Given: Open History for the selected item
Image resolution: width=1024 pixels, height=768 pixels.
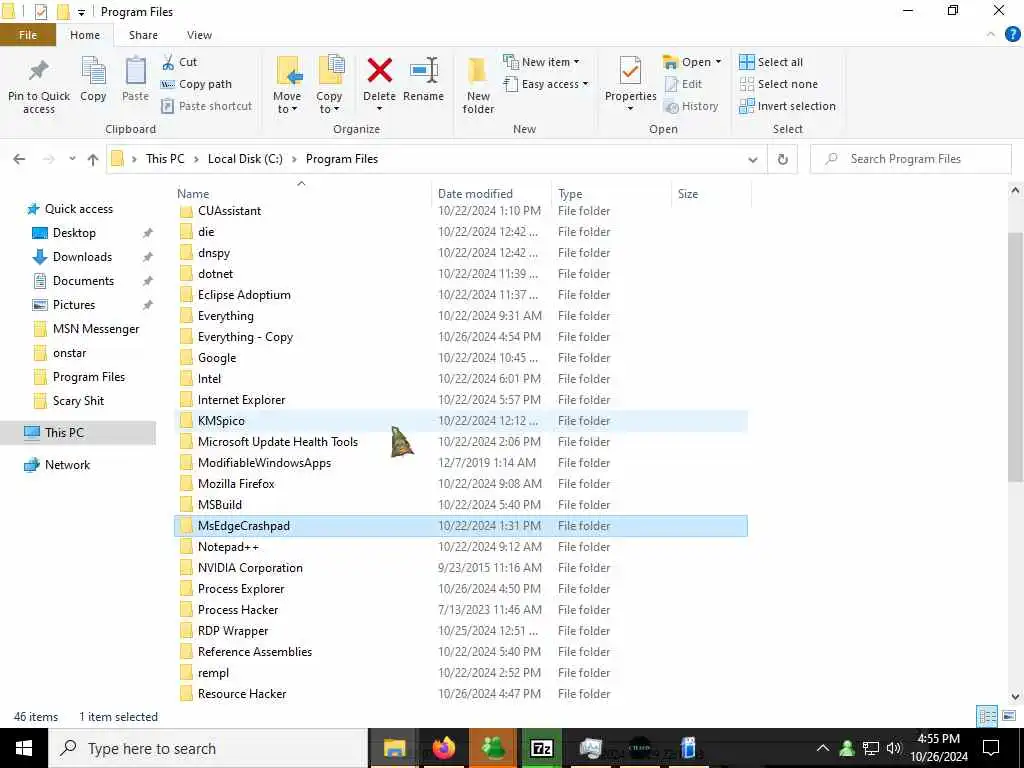Looking at the screenshot, I should (691, 106).
